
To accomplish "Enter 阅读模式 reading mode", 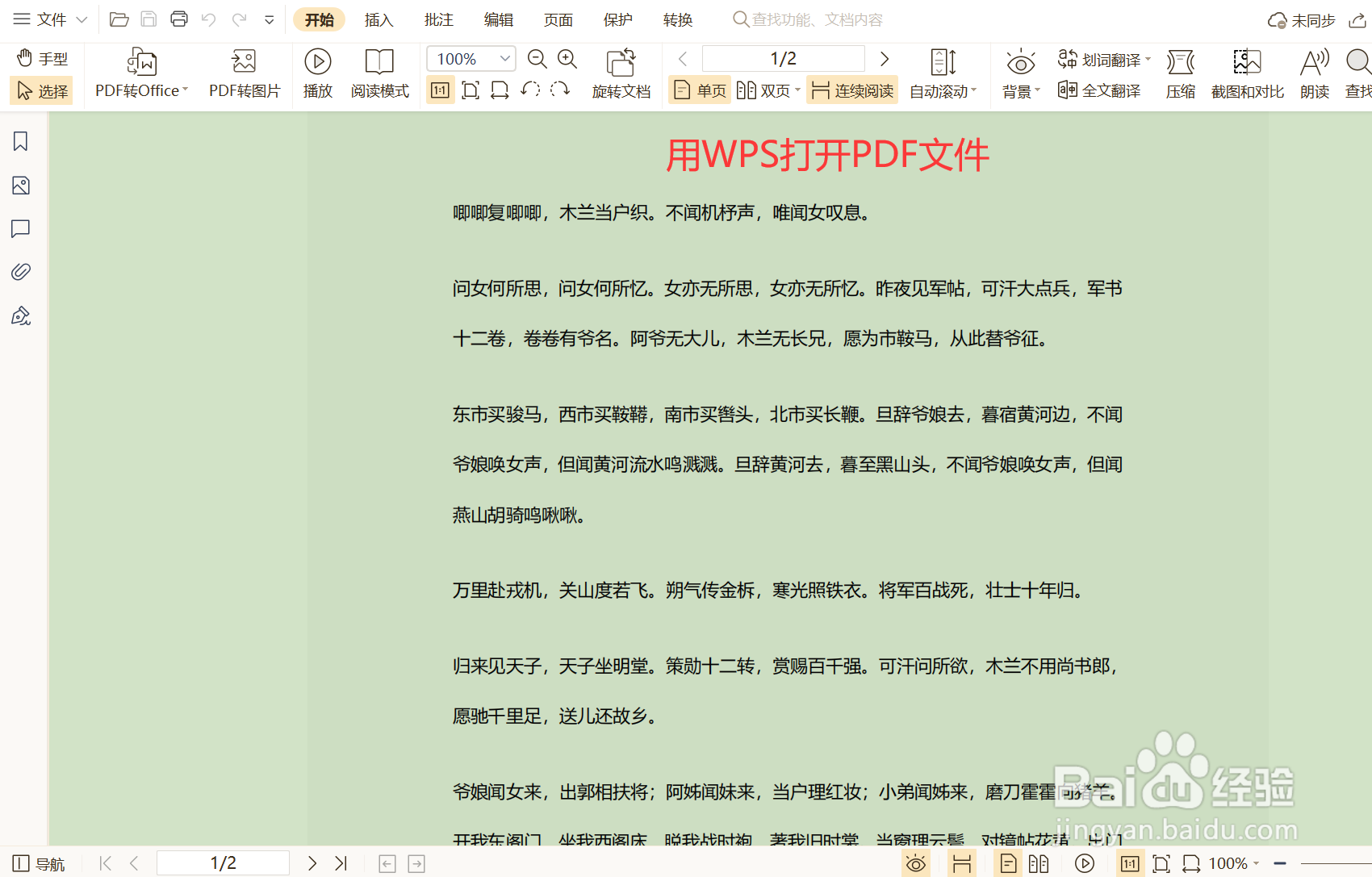I will pyautogui.click(x=380, y=74).
